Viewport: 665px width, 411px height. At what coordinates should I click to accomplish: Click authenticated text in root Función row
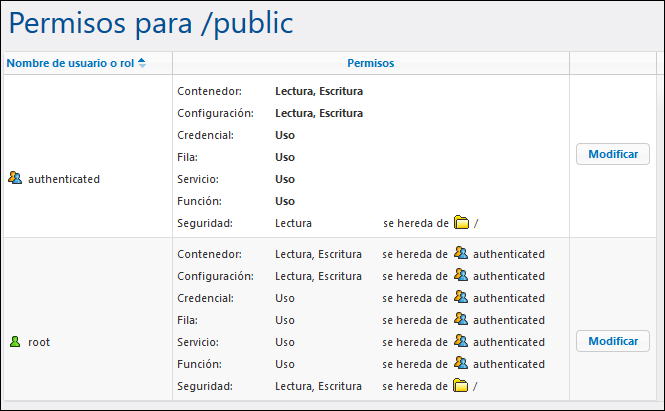pyautogui.click(x=509, y=364)
